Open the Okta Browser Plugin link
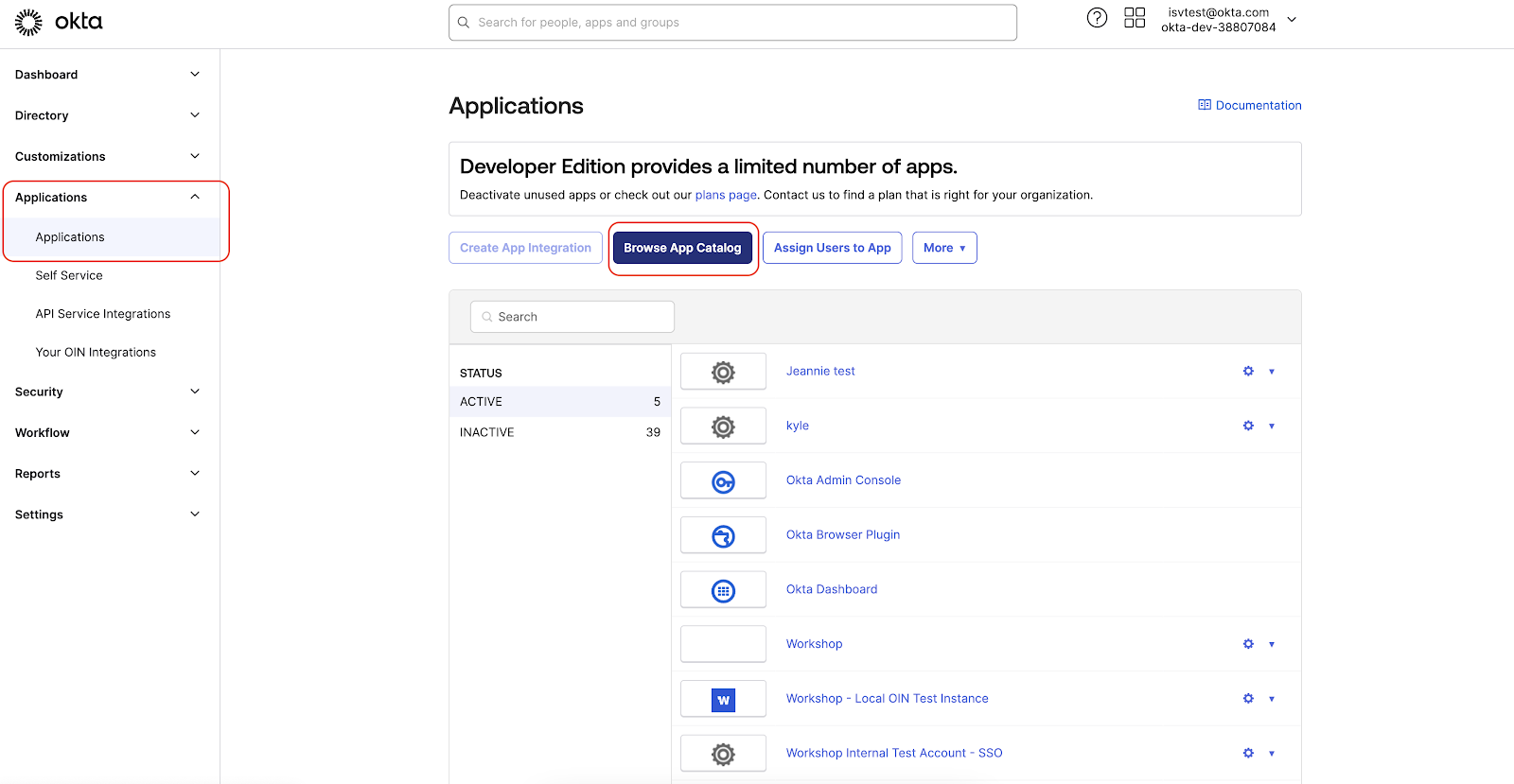Image resolution: width=1514 pixels, height=784 pixels. point(843,534)
